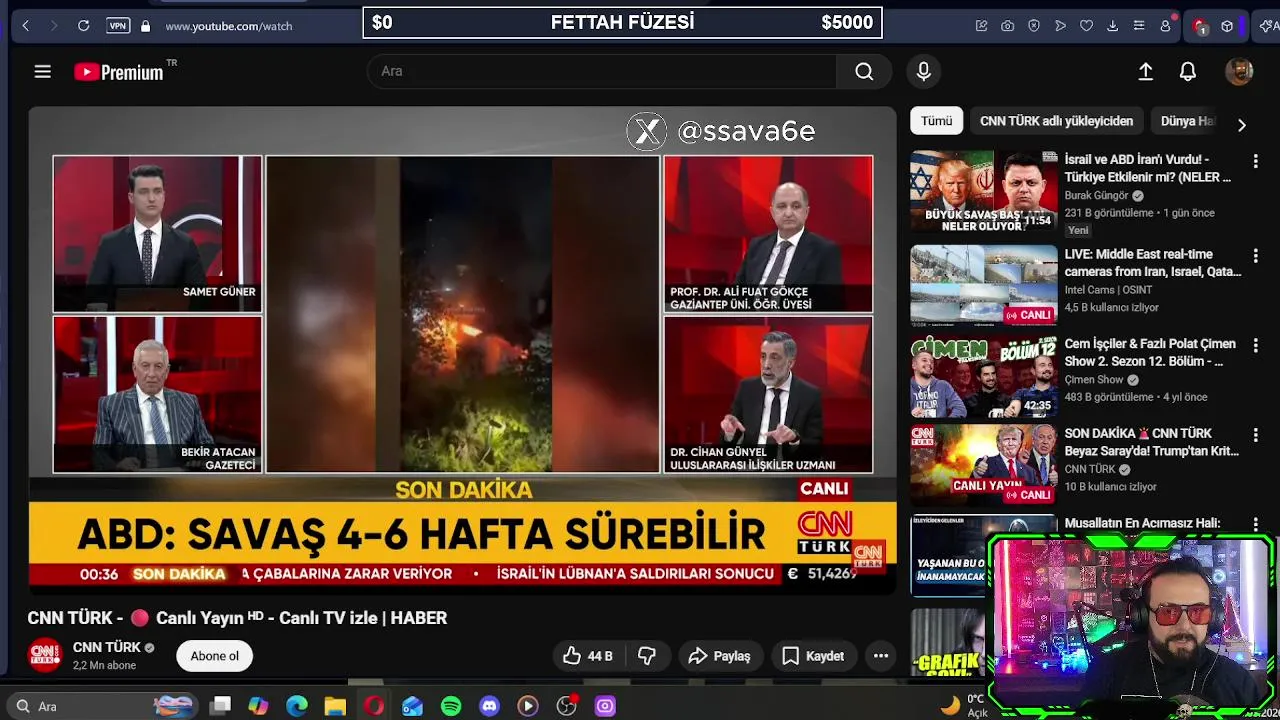Screen dimensions: 1280x720
Task: Open OBS Studio from the taskbar
Action: 566,706
